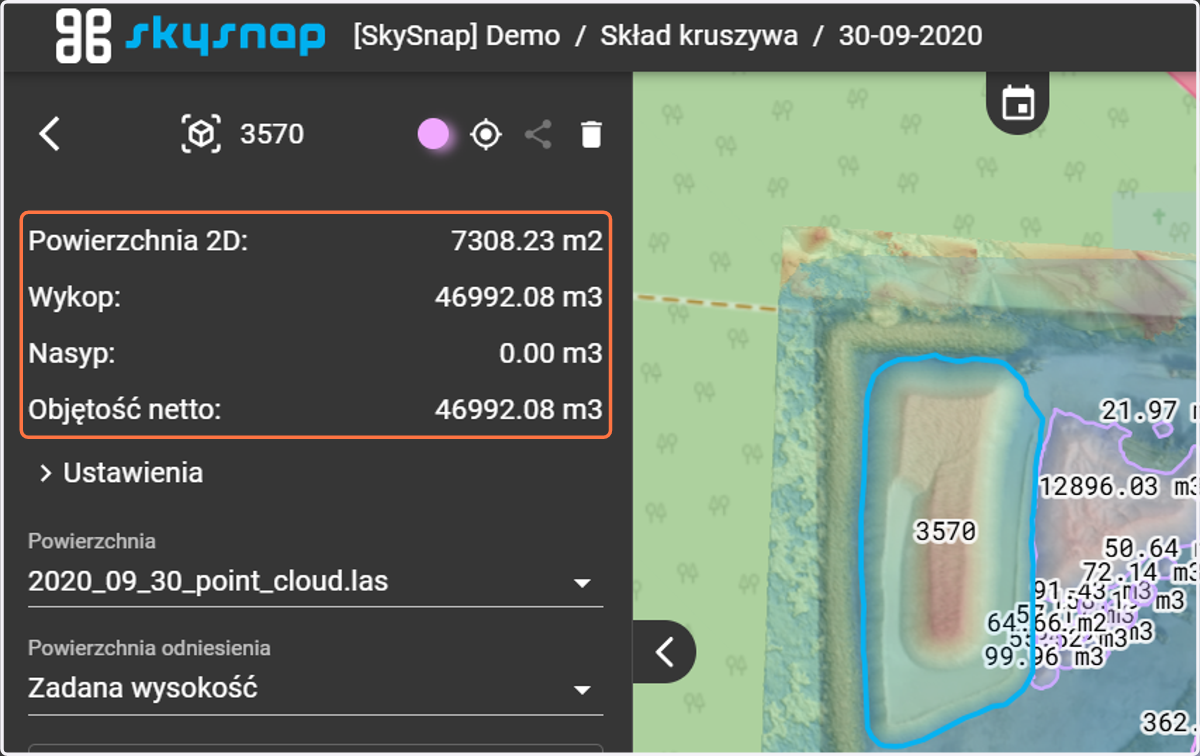Share the measurement 3570
Screen dimensions: 1200x756
(539, 134)
